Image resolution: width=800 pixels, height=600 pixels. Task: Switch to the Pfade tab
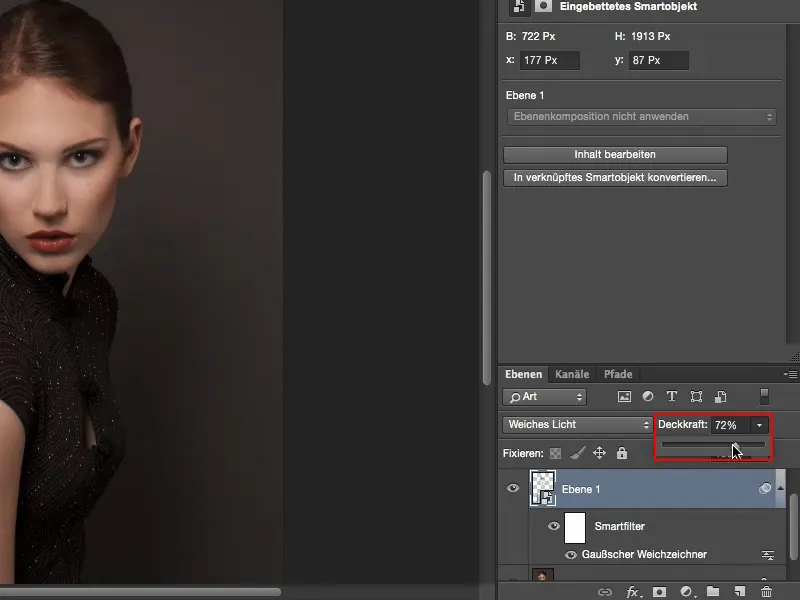618,374
